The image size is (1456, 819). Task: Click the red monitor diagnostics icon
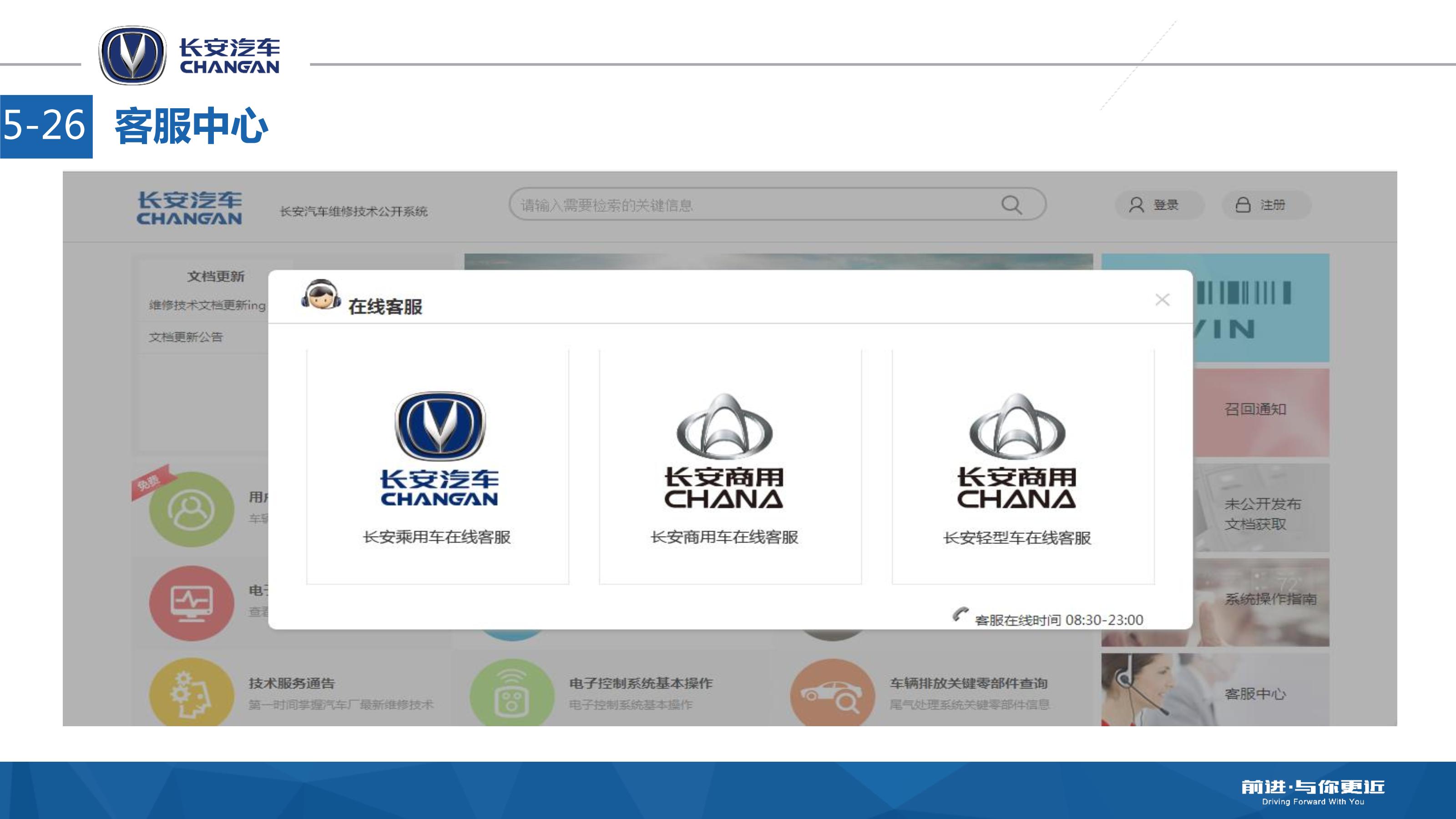[x=192, y=603]
